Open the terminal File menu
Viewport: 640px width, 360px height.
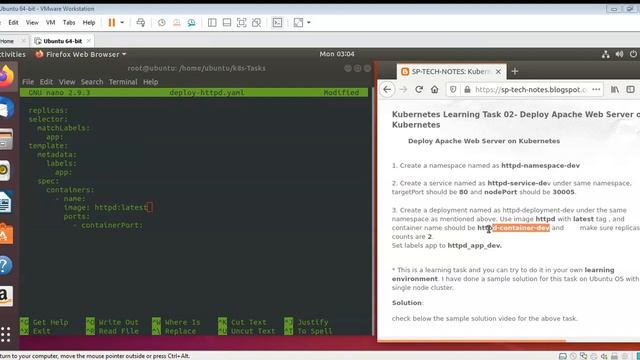tap(28, 82)
